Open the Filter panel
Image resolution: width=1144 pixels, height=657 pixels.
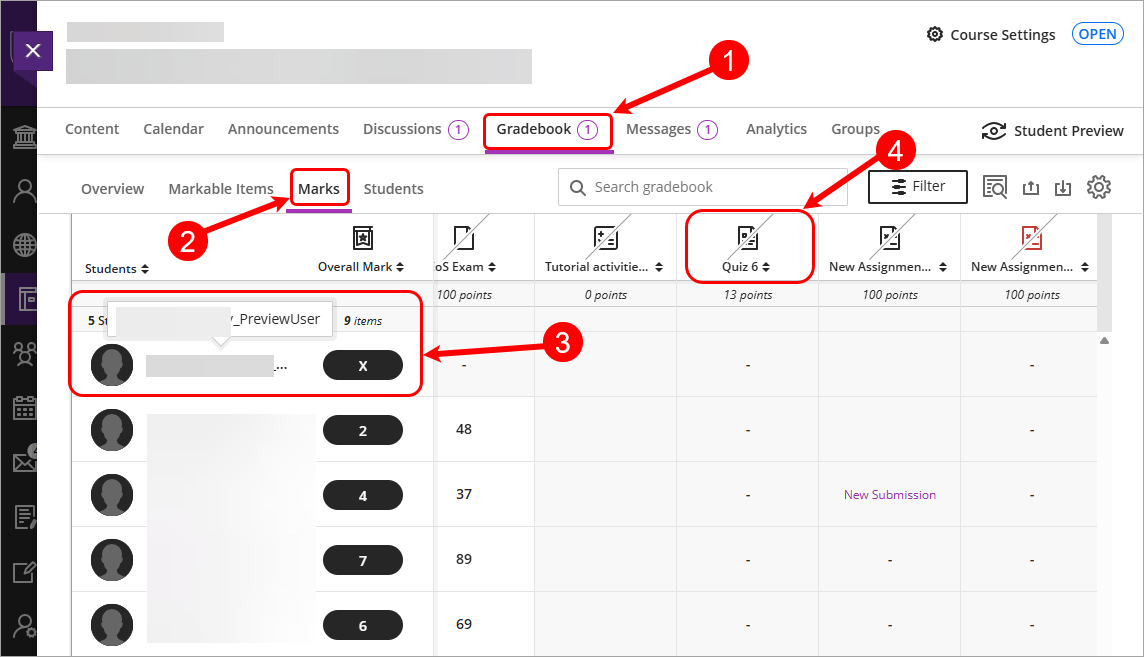coord(917,186)
